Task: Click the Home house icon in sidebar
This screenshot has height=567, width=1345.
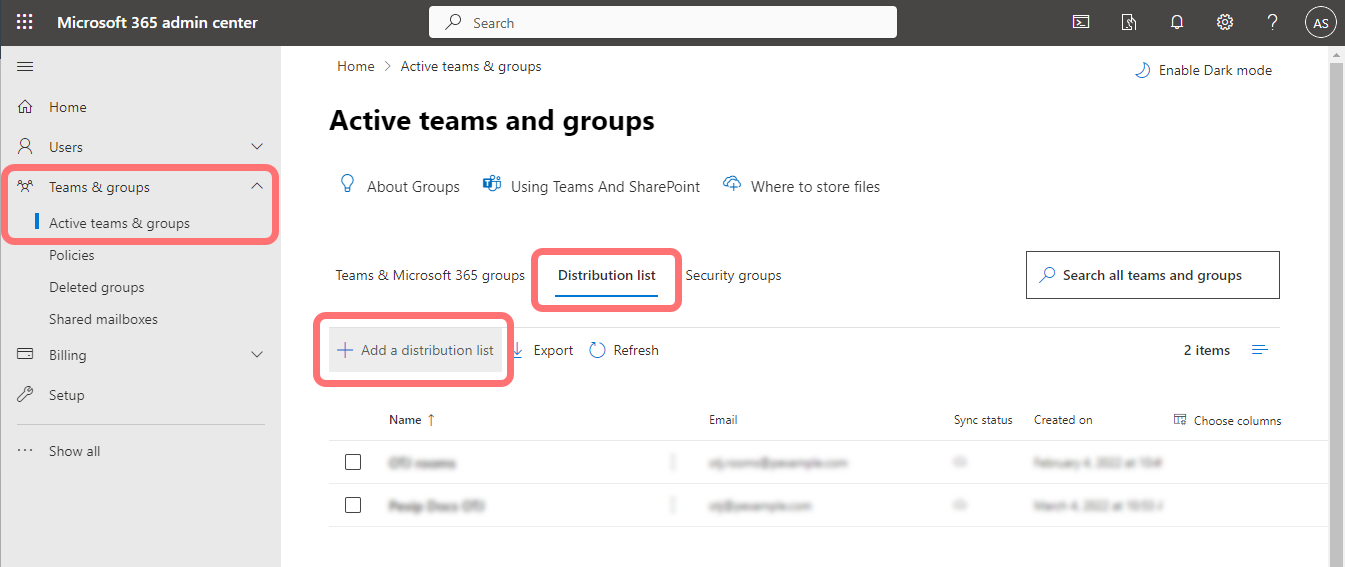Action: tap(26, 107)
